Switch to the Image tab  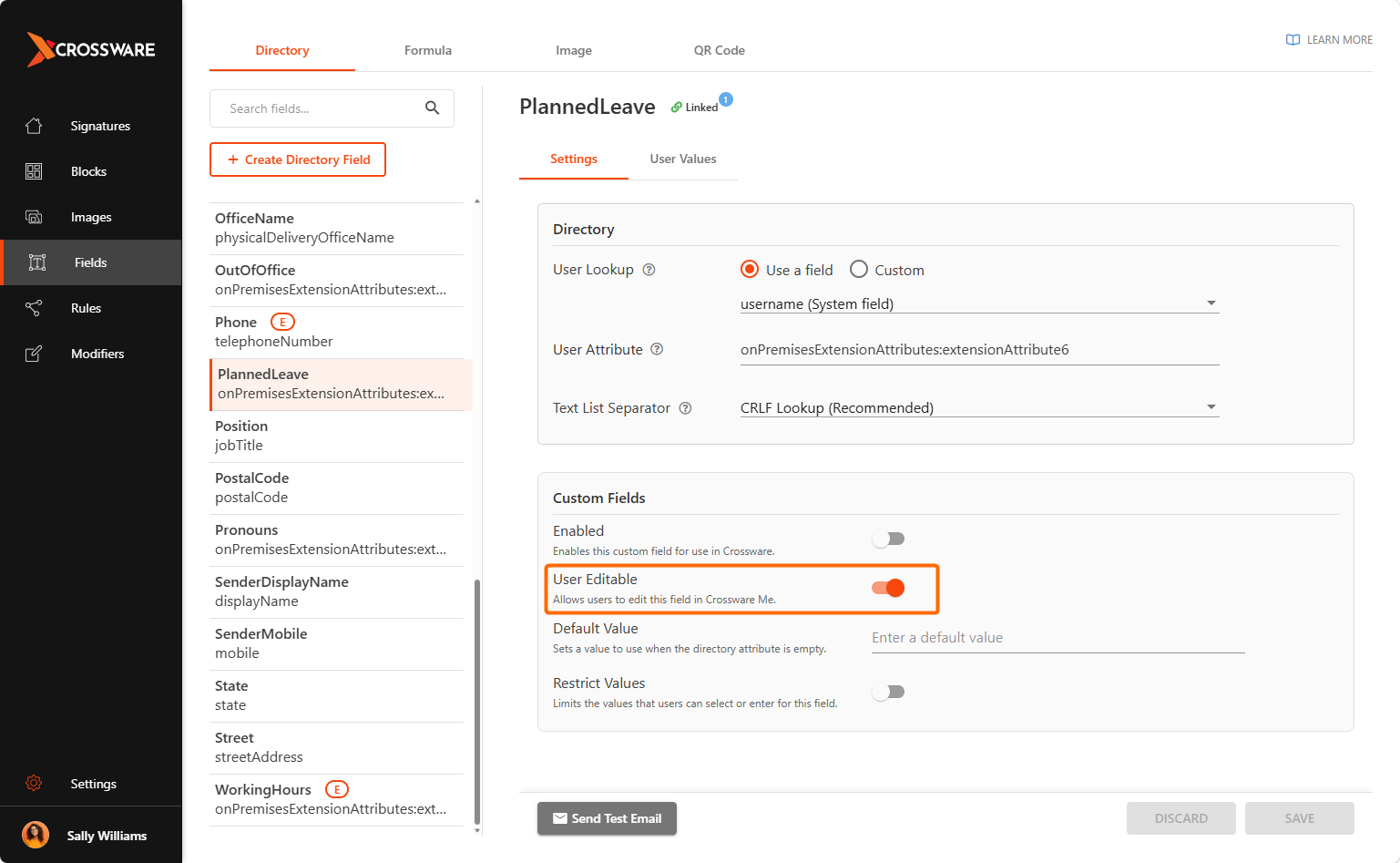coord(574,50)
